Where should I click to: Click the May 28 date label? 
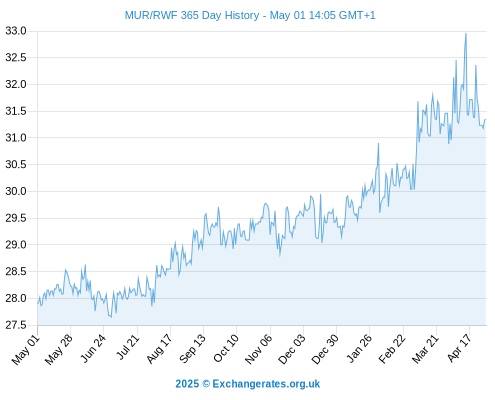coord(59,350)
